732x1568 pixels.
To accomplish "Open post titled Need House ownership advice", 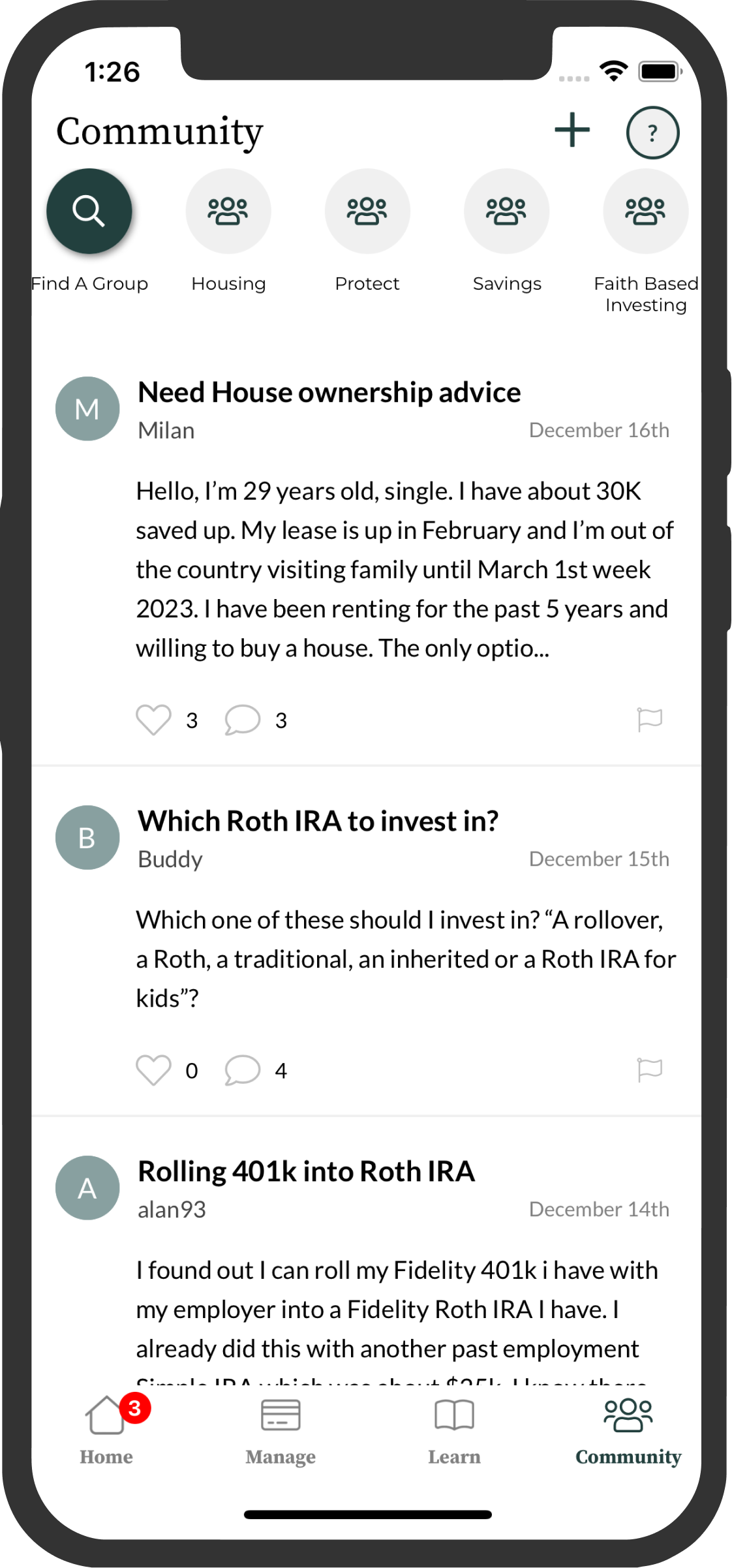I will [329, 393].
